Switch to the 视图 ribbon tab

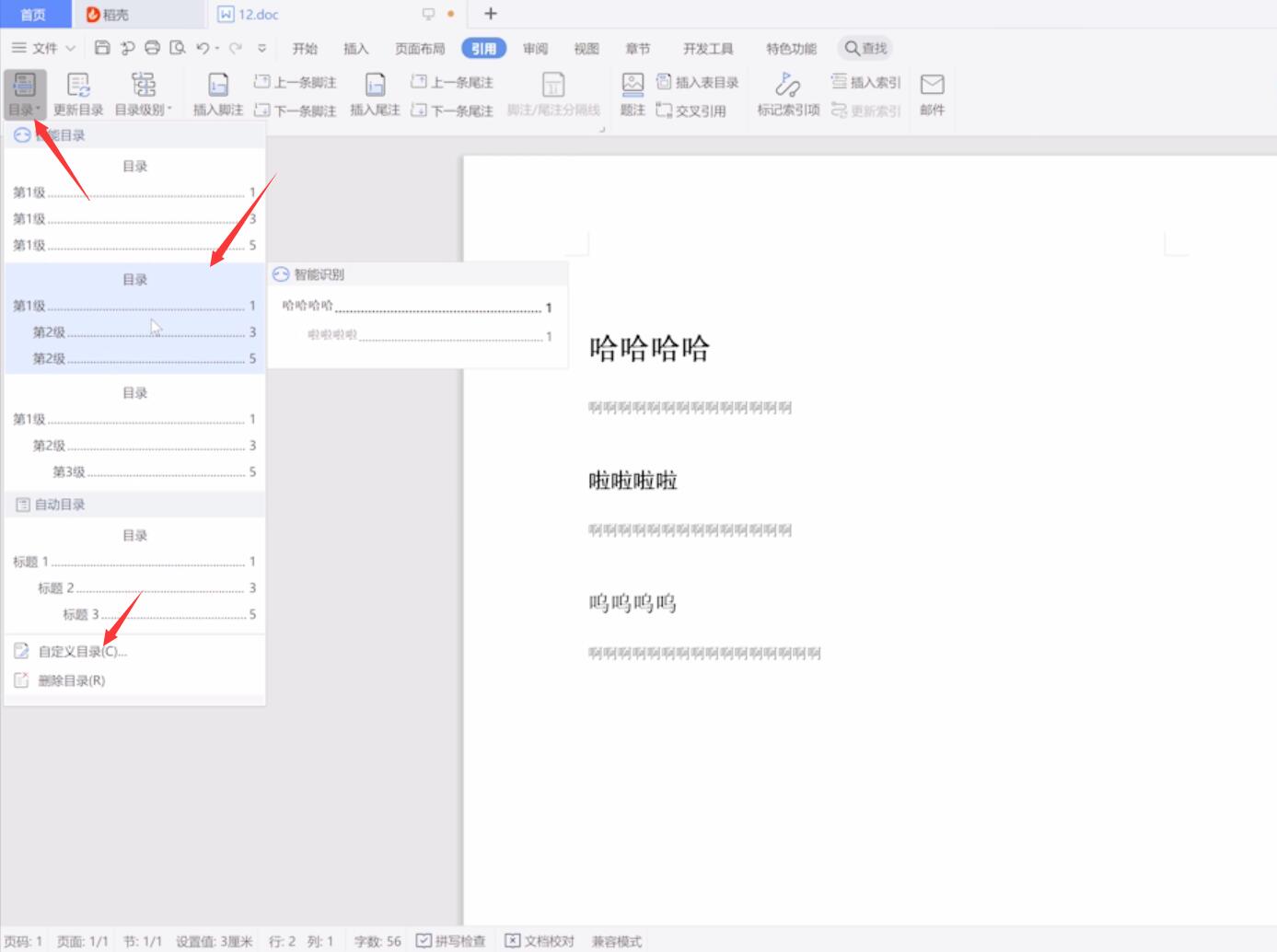coord(586,49)
